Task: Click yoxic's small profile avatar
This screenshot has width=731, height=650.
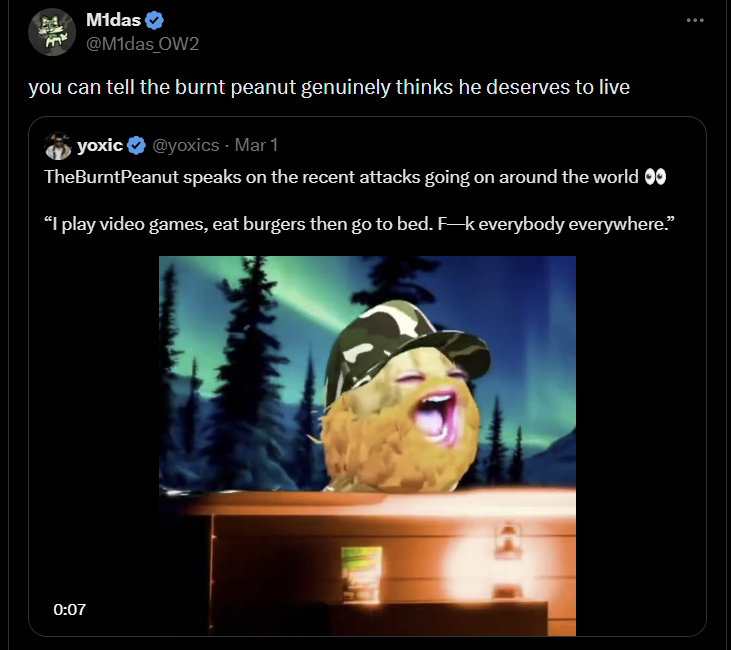Action: pyautogui.click(x=58, y=146)
